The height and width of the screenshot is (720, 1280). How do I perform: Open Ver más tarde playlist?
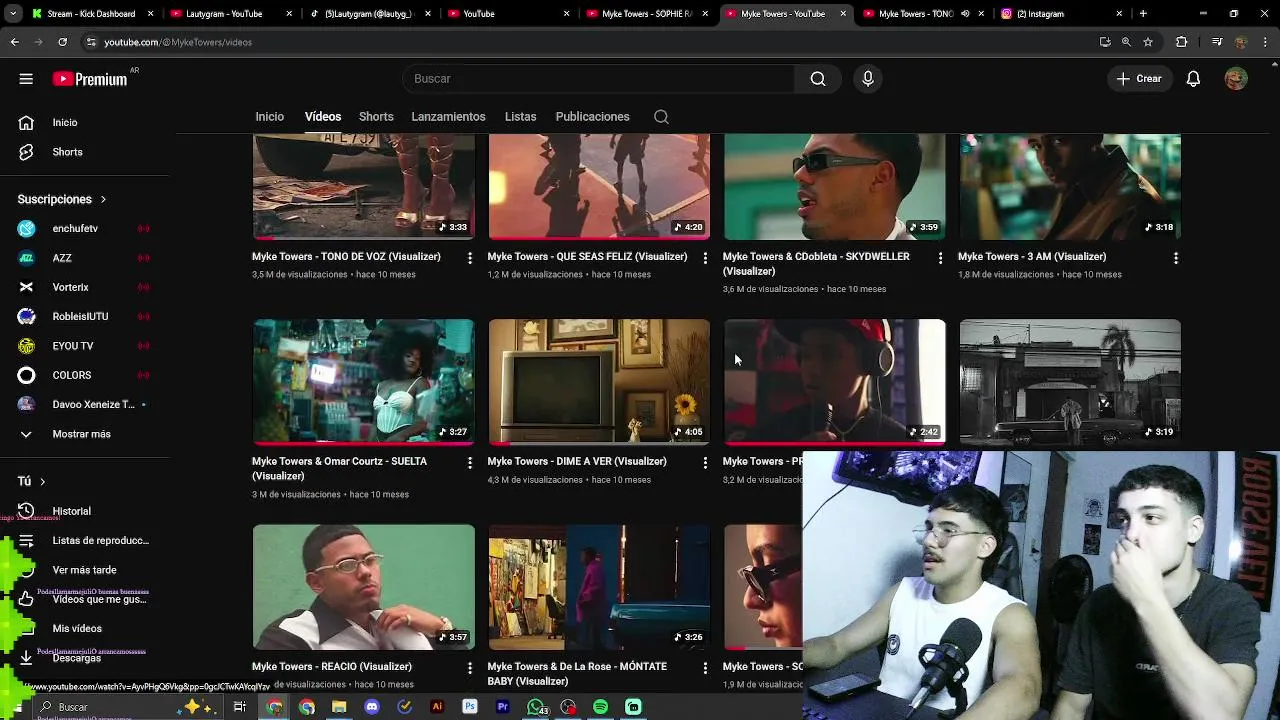click(84, 570)
